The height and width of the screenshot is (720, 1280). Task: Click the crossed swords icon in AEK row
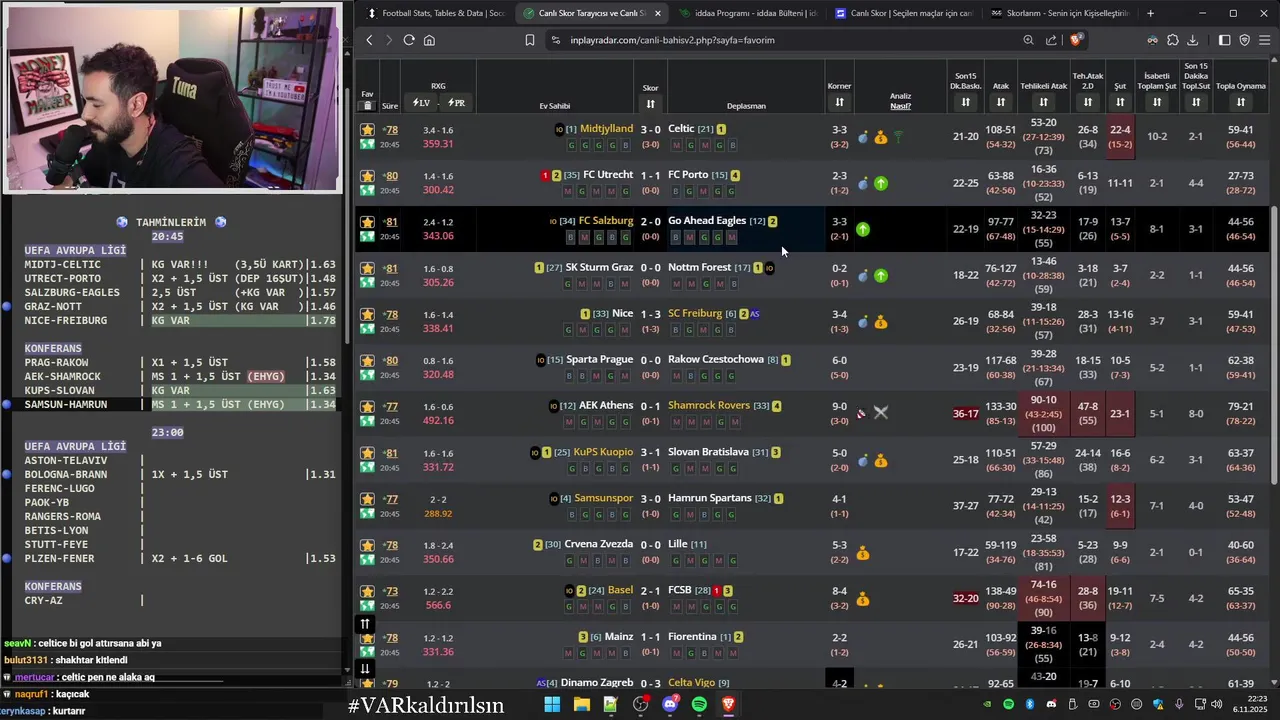pos(880,412)
